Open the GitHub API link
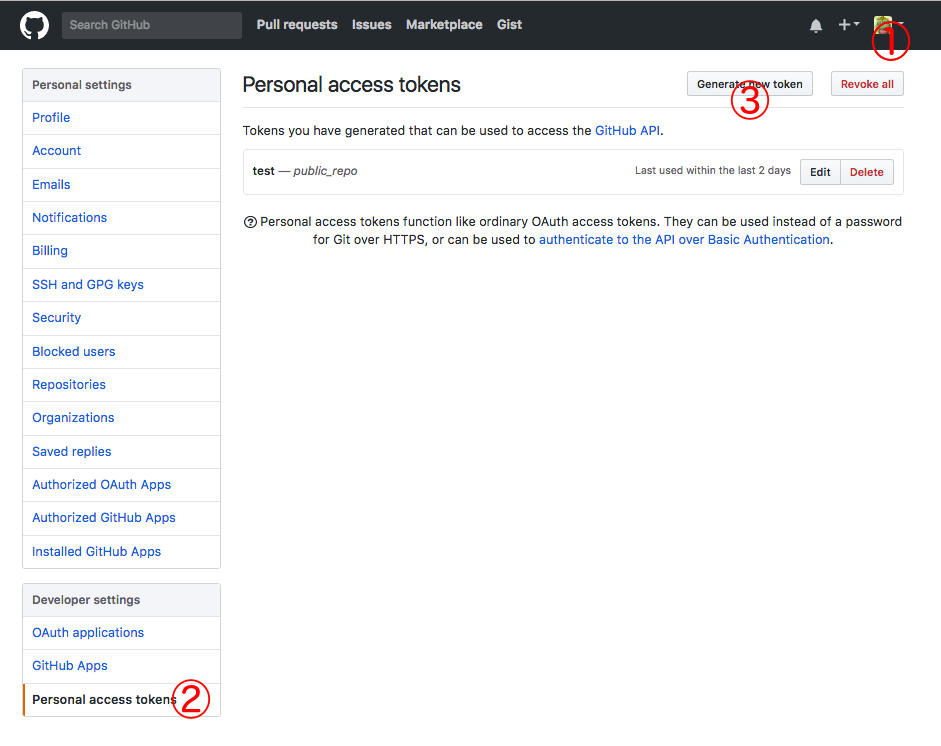 [x=627, y=131]
